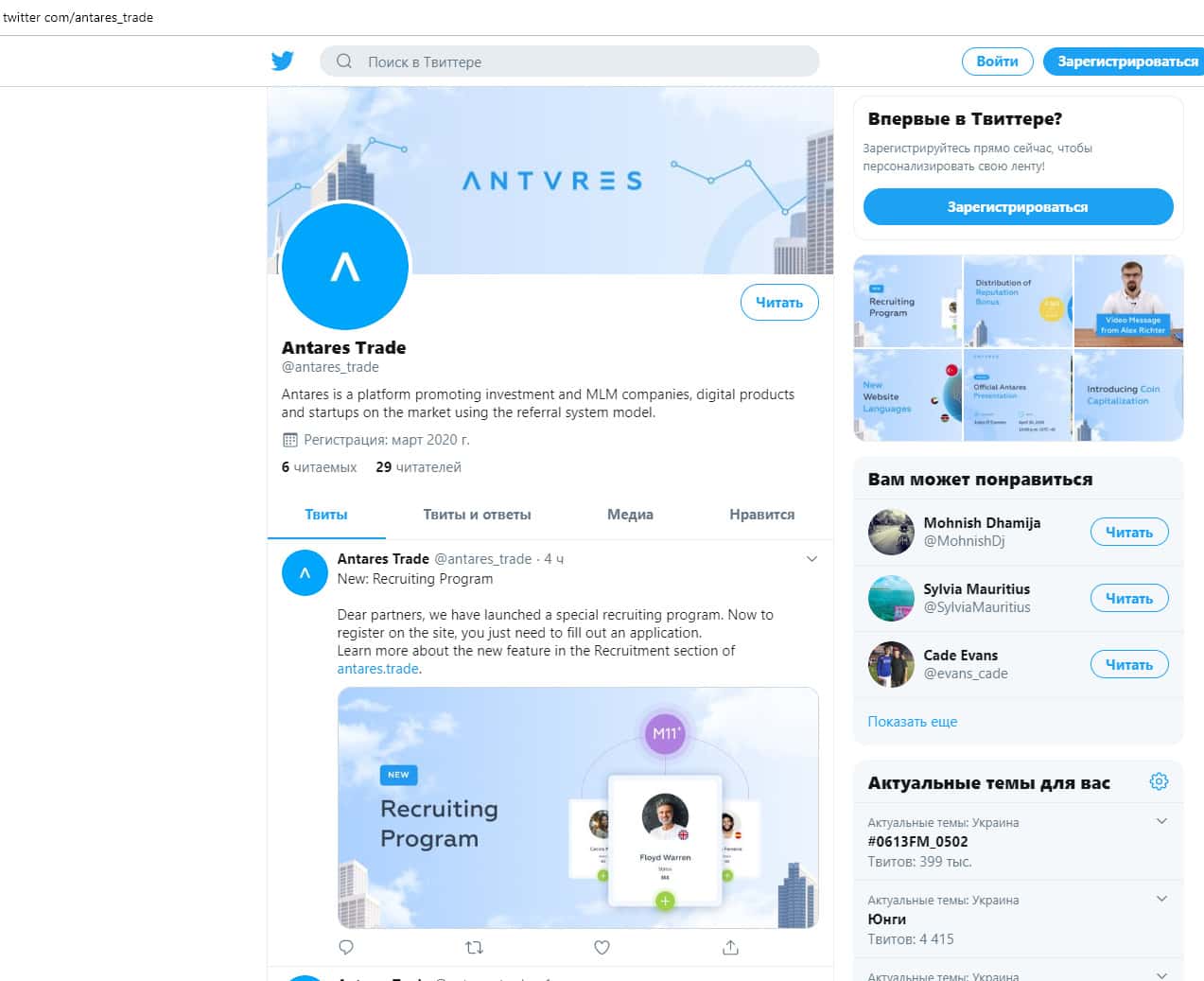Open Video Message from Alex Richter thumbnail
This screenshot has width=1204, height=981.
click(x=1129, y=301)
